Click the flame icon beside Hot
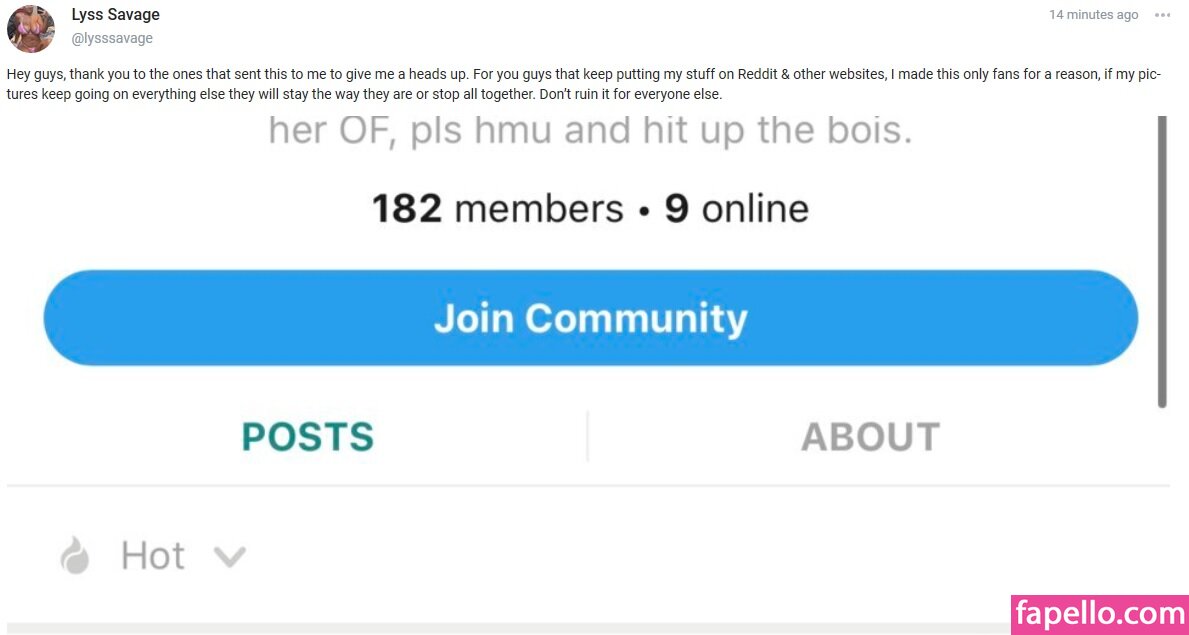Screen dimensions: 1189x635 point(75,555)
